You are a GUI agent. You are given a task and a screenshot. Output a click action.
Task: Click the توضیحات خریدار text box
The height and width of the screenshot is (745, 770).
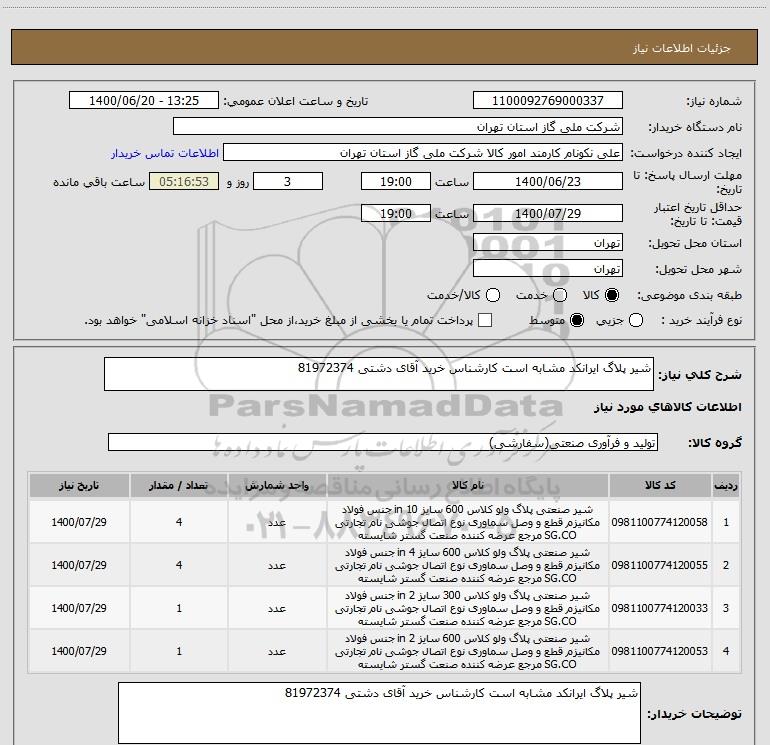[379, 713]
